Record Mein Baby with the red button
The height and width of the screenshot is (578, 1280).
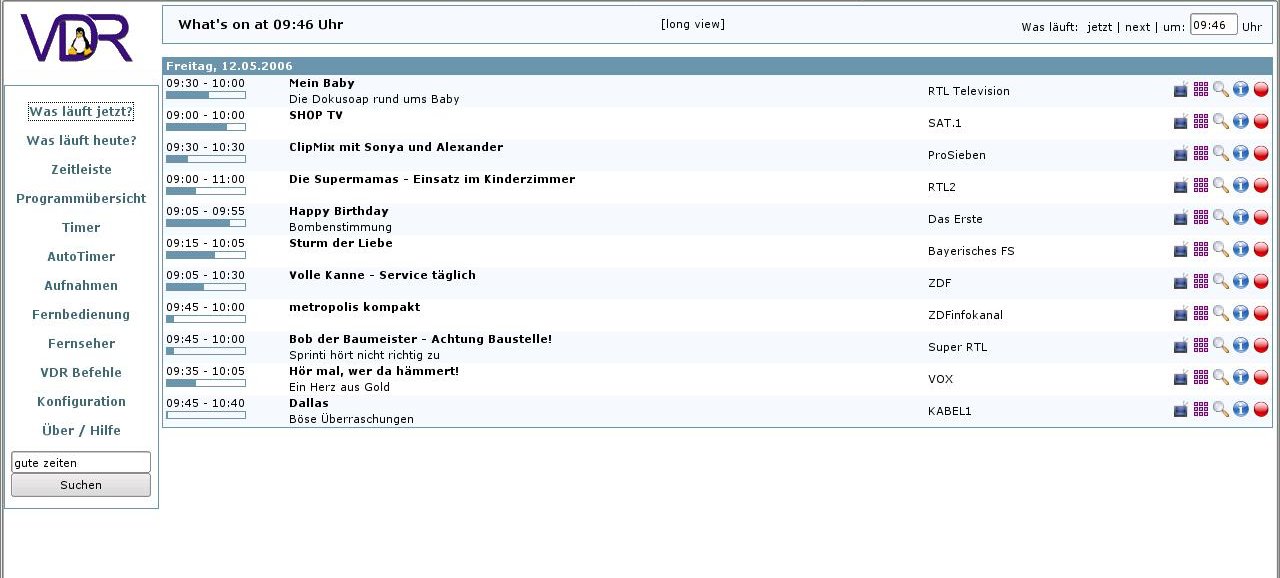pyautogui.click(x=1261, y=90)
